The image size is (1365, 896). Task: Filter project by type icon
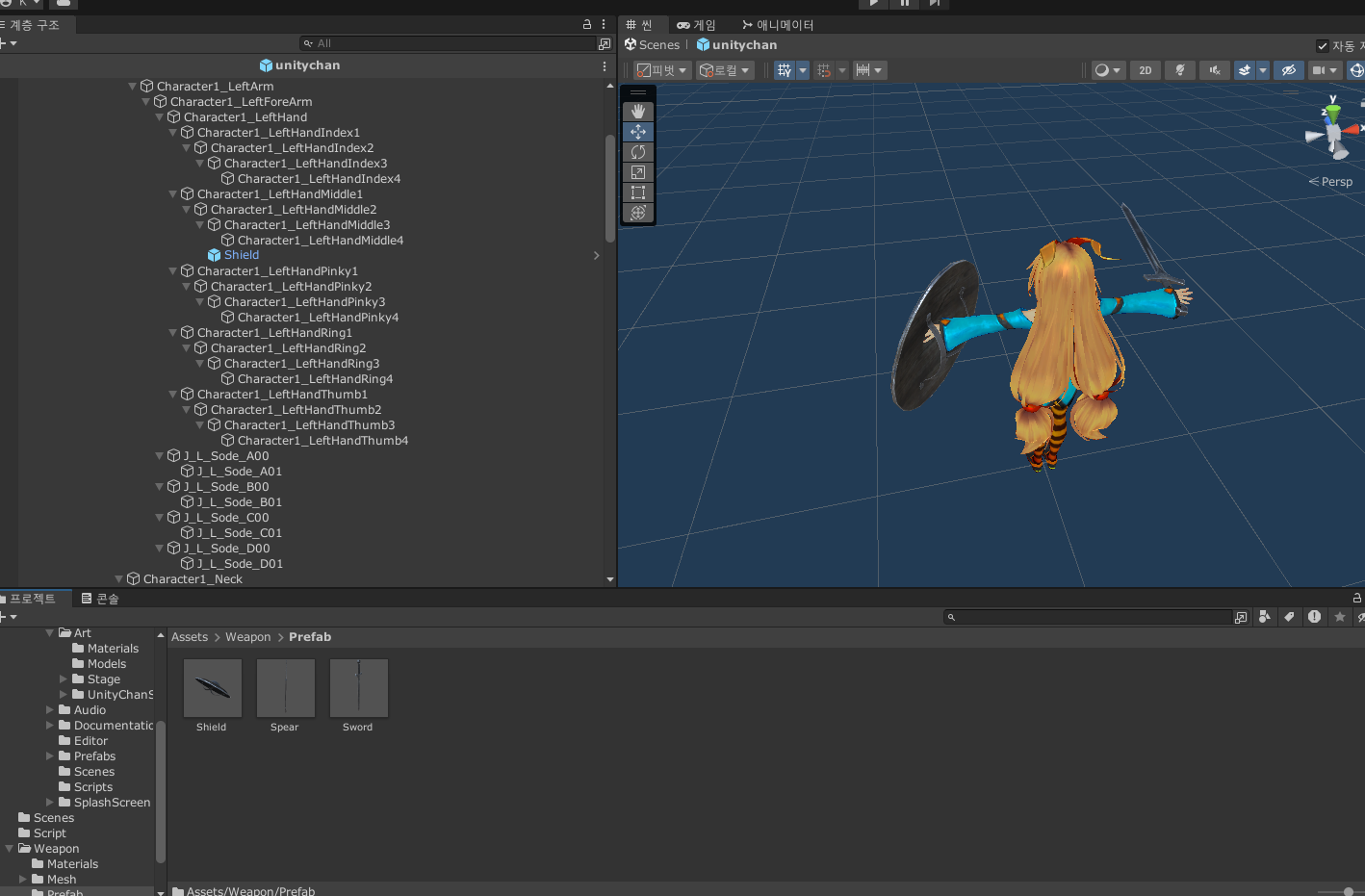[x=1265, y=617]
